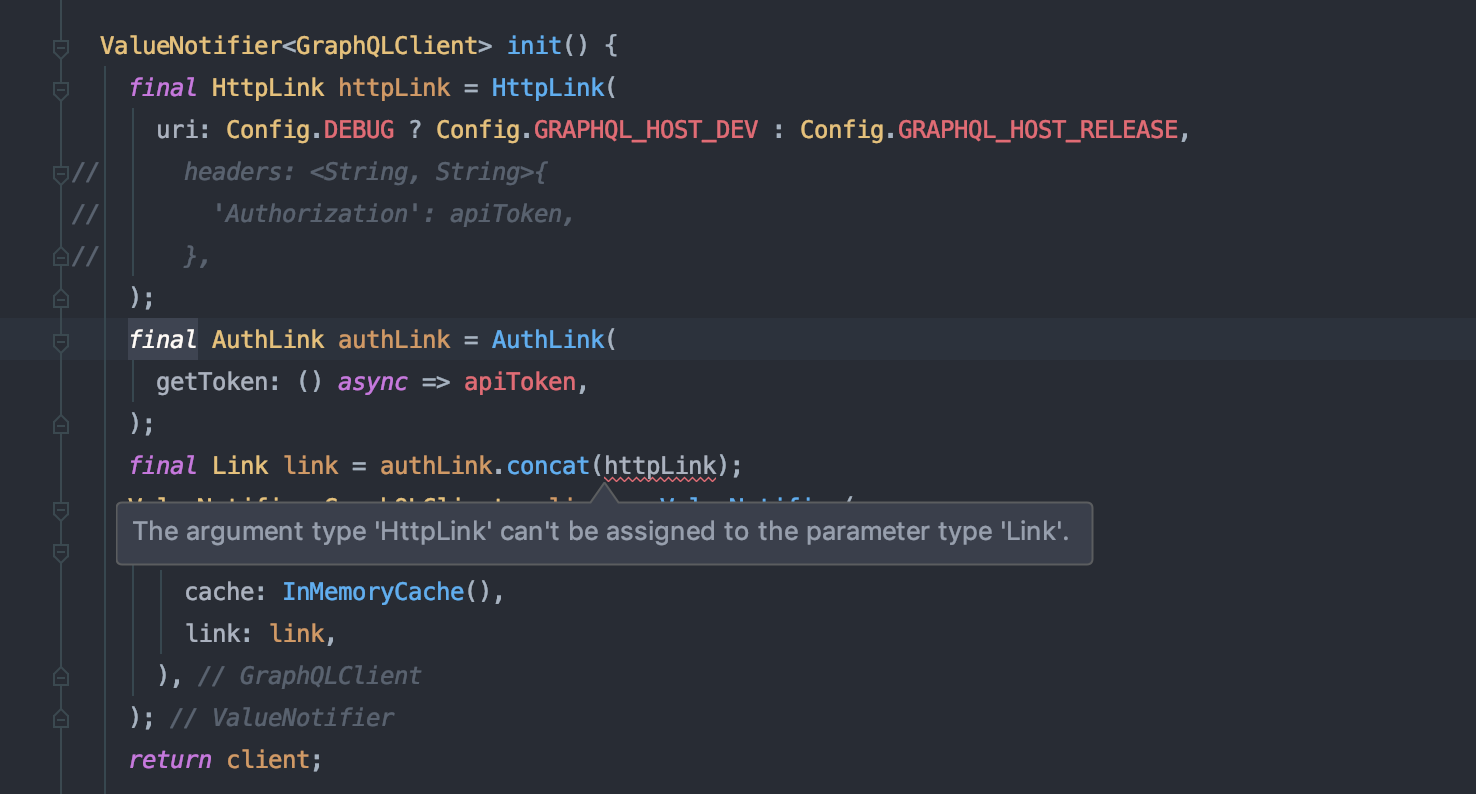Click the Config.GRAPHQL_HOST_RELEASE constant
The width and height of the screenshot is (1476, 794).
pyautogui.click(x=1036, y=129)
